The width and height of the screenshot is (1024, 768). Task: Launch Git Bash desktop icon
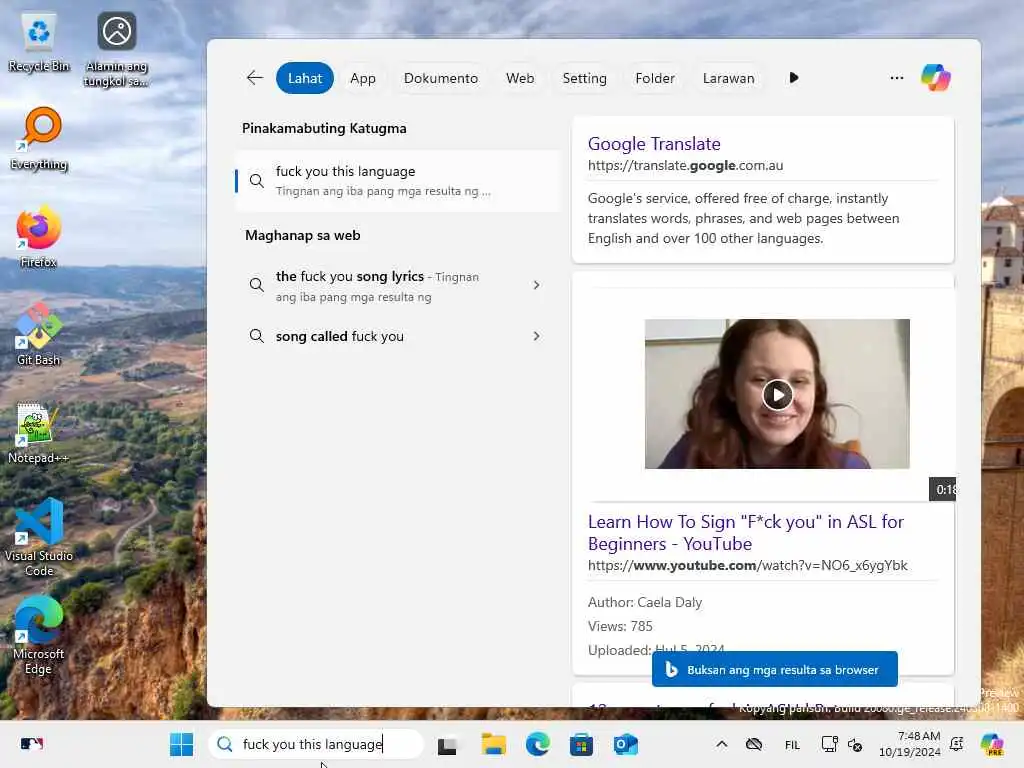point(39,334)
